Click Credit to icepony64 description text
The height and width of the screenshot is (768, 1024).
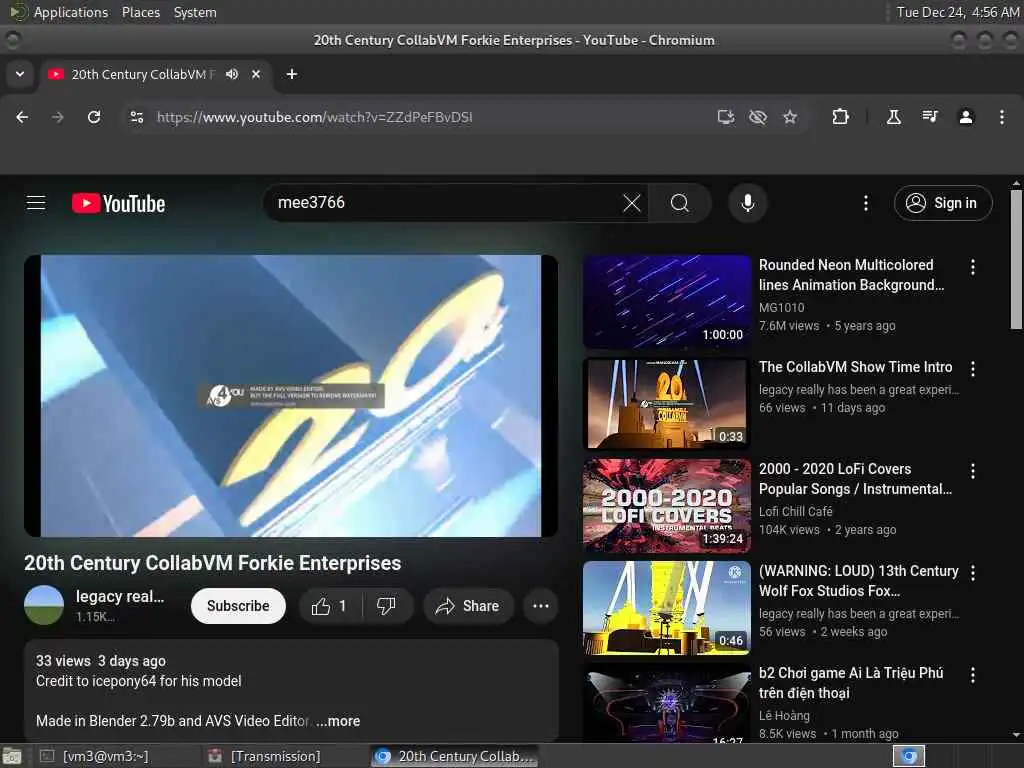coord(138,681)
